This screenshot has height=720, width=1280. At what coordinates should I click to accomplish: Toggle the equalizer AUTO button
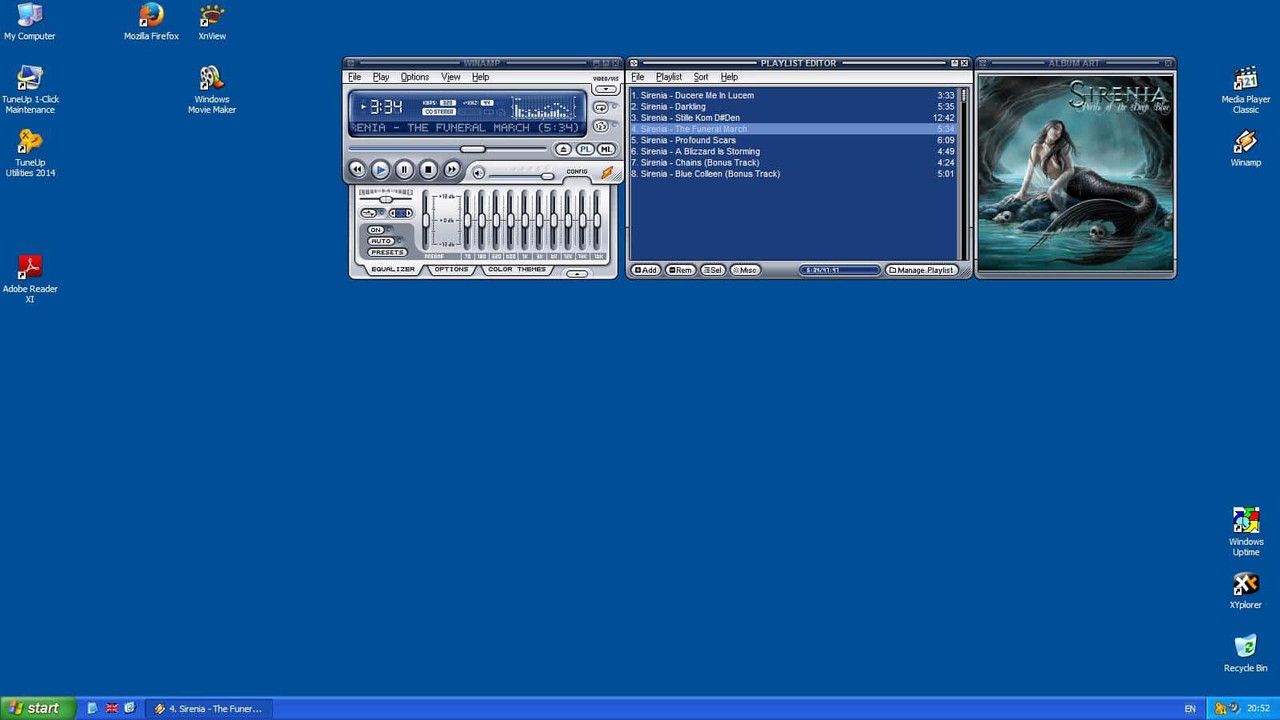(381, 241)
